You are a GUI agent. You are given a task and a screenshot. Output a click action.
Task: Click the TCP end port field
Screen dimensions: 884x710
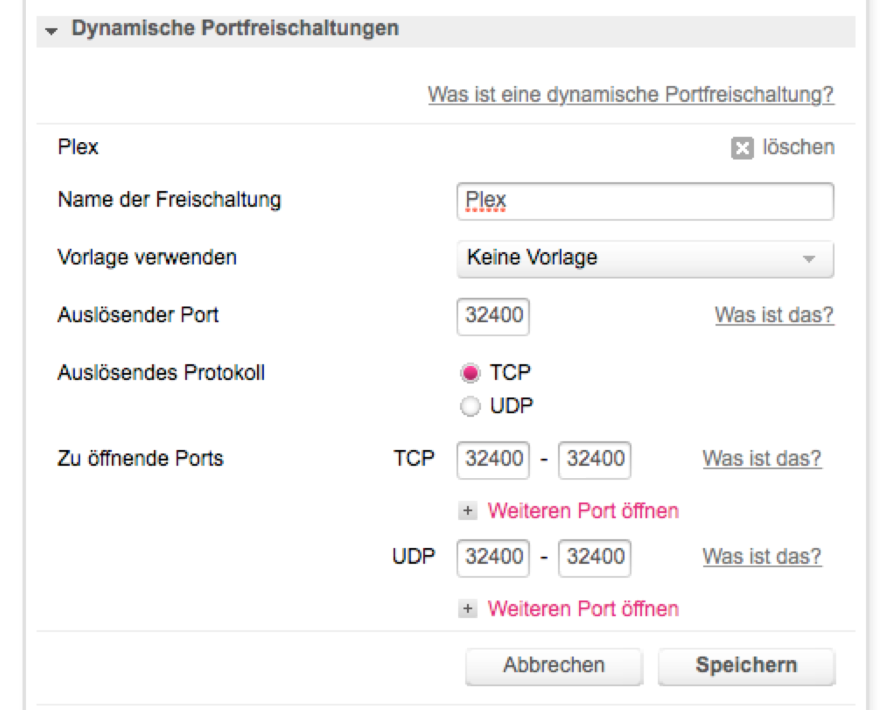pos(594,460)
